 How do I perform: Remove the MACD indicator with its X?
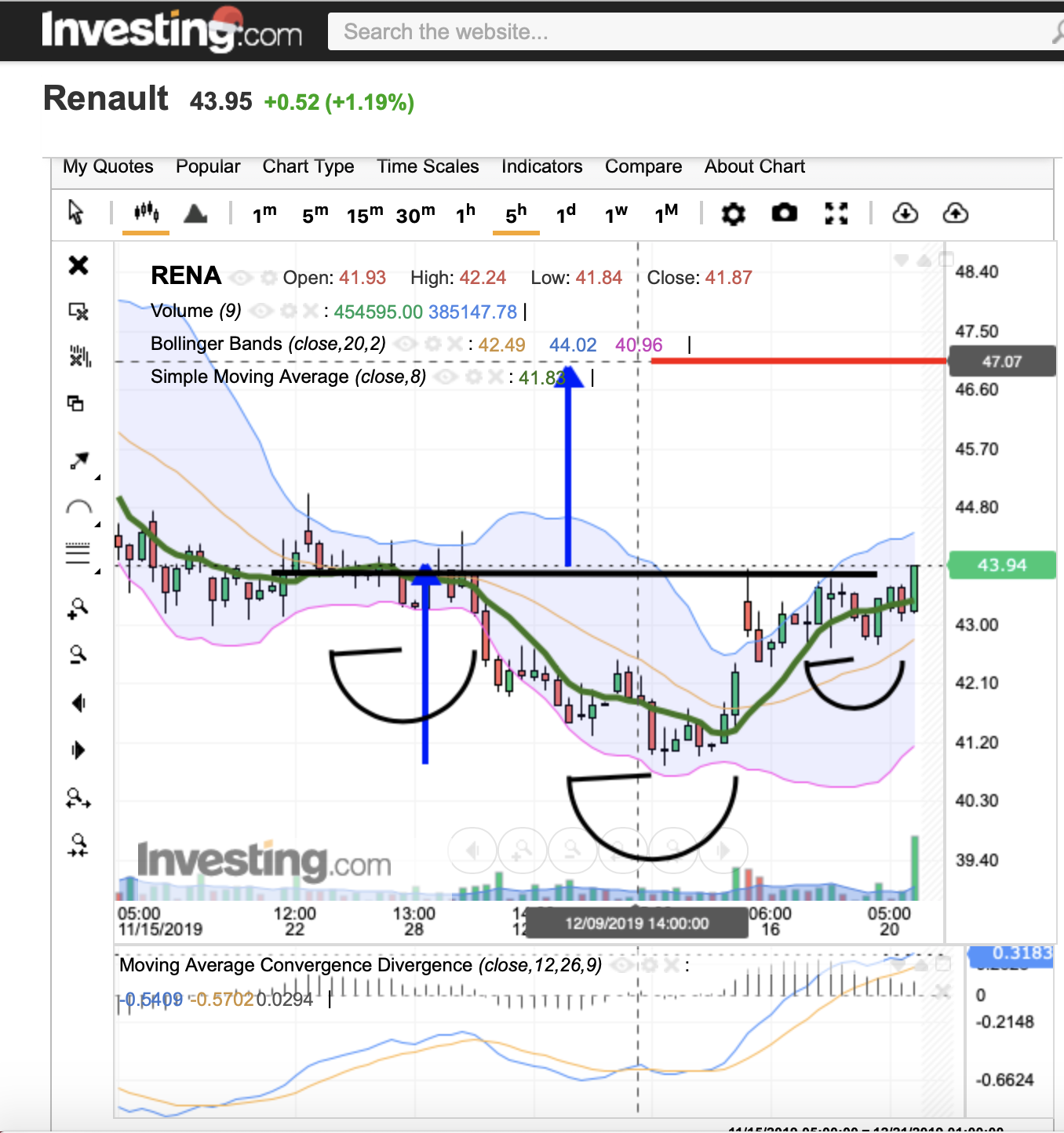tap(671, 965)
